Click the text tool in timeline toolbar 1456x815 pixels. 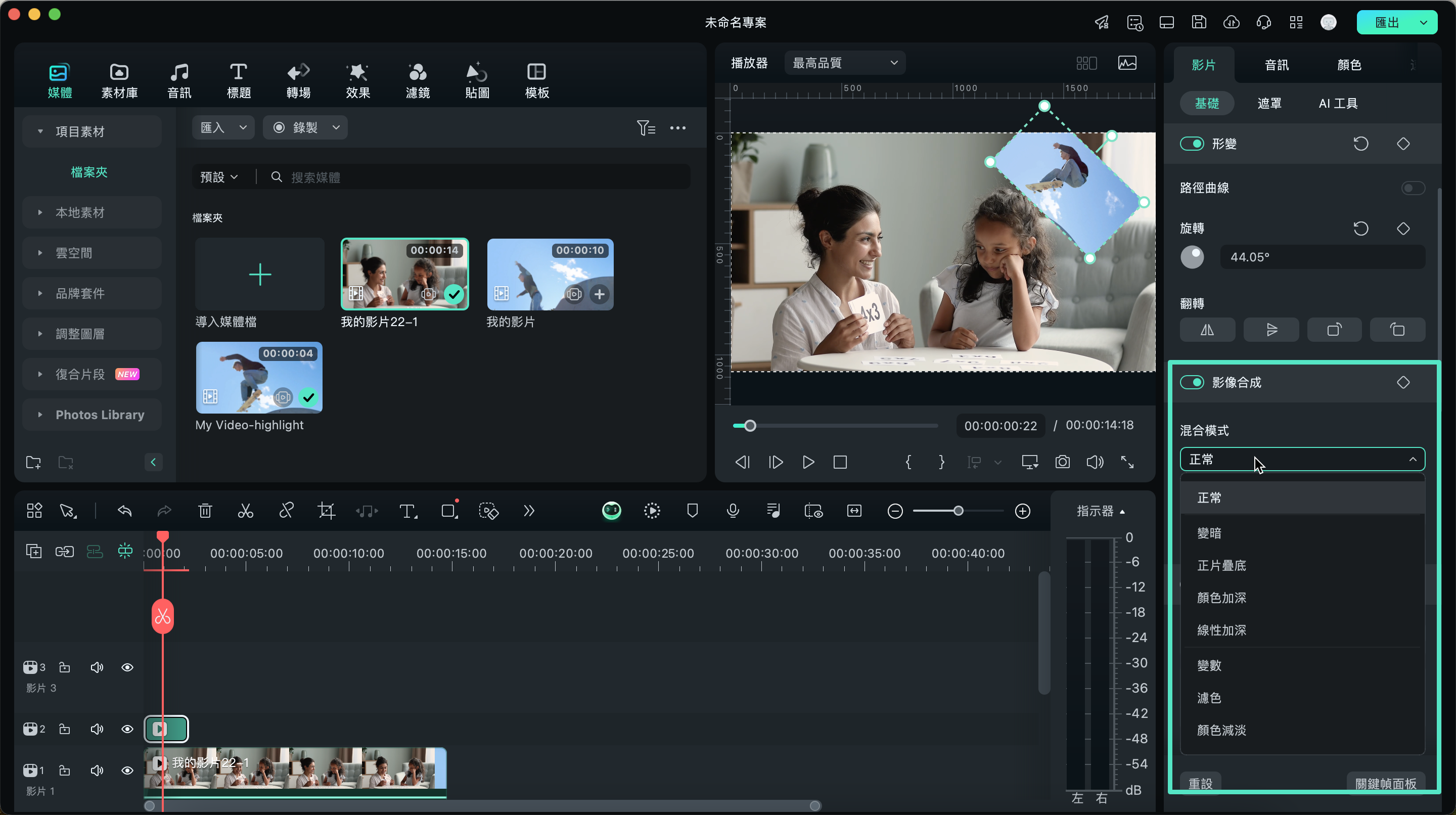[x=407, y=511]
